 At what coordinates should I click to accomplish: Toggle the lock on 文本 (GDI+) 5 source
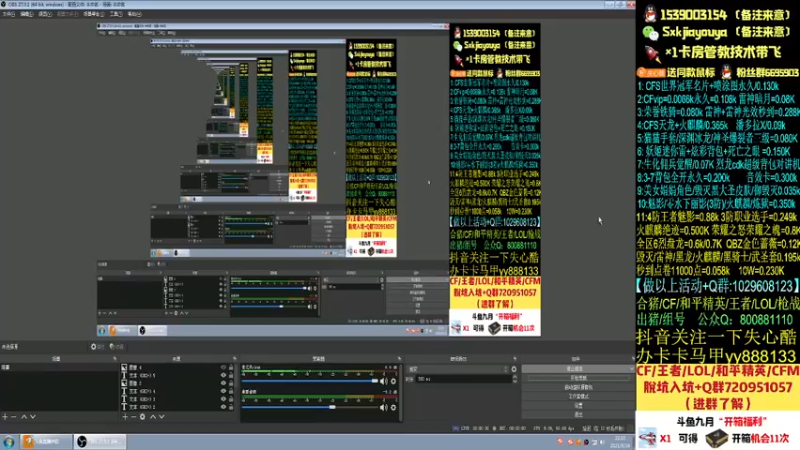pyautogui.click(x=231, y=375)
